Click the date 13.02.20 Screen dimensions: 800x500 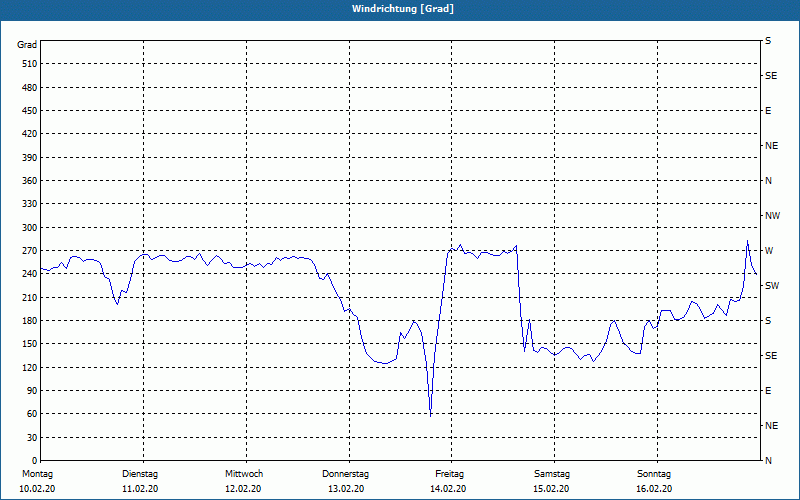(346, 489)
